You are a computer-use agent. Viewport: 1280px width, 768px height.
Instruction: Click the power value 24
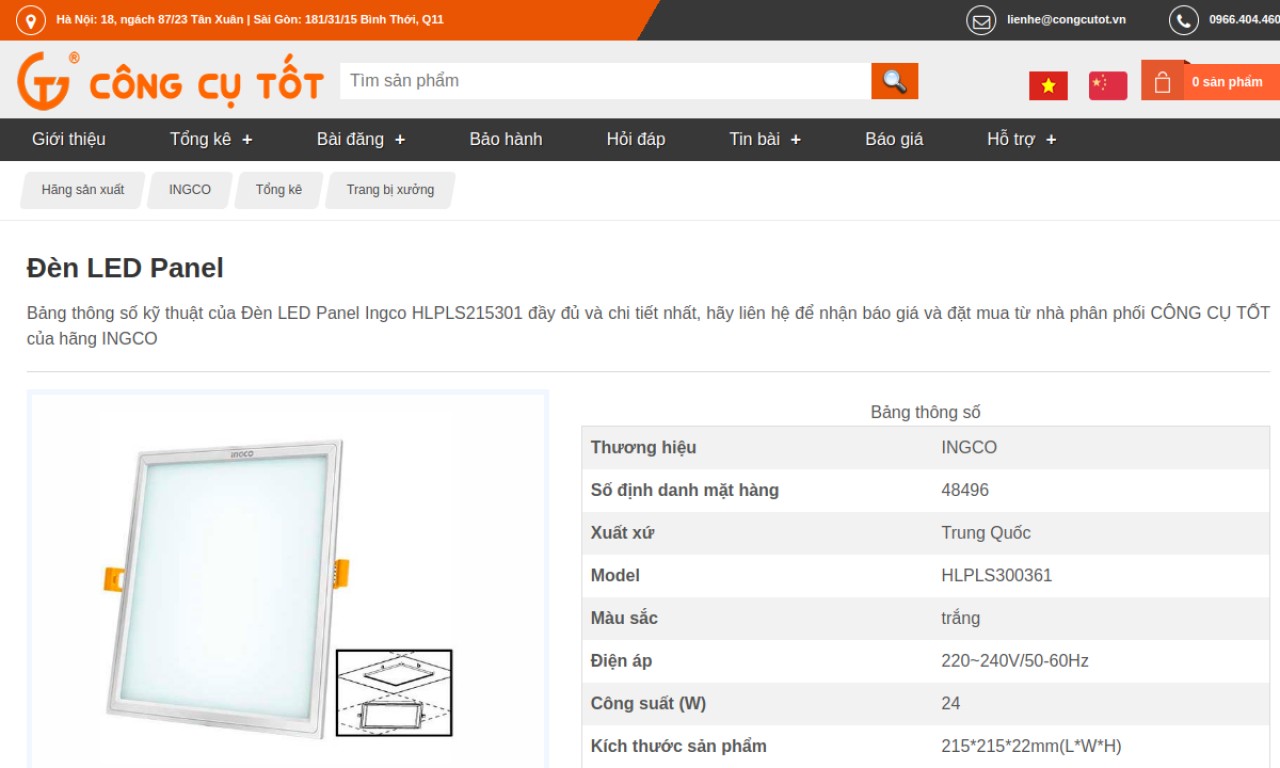(951, 703)
